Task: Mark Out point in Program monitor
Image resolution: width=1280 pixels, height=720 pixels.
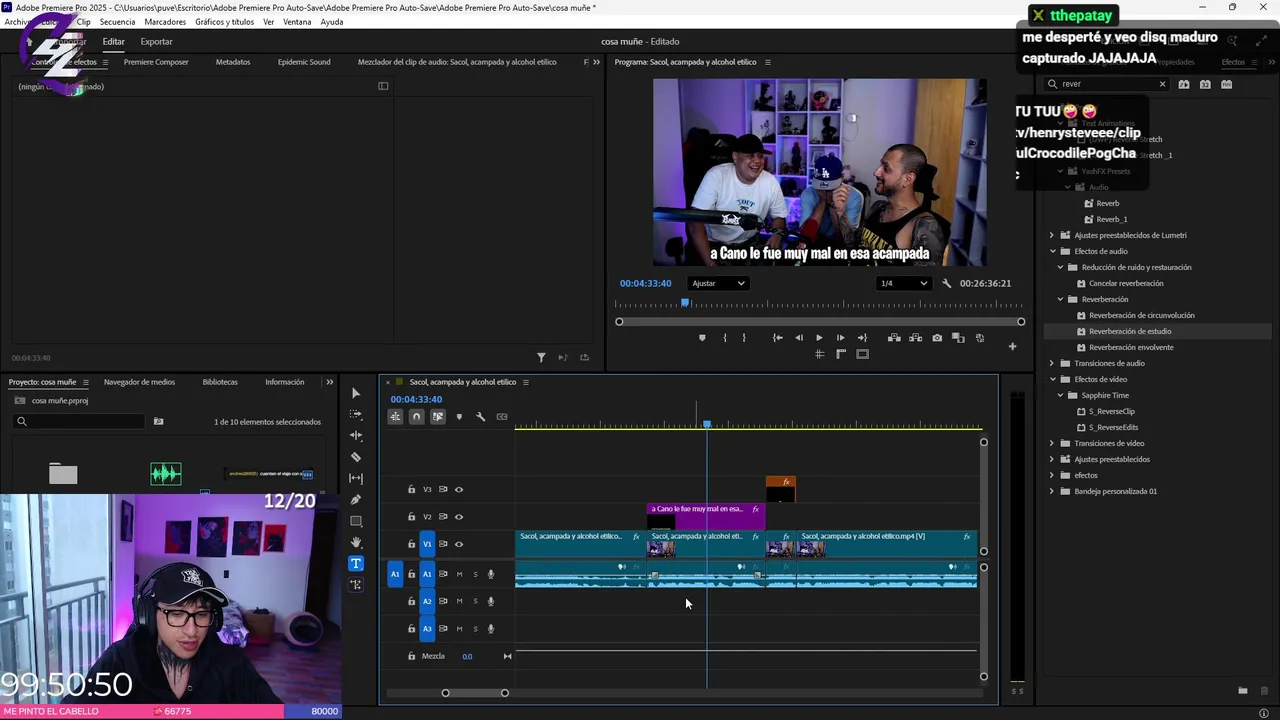Action: click(744, 338)
